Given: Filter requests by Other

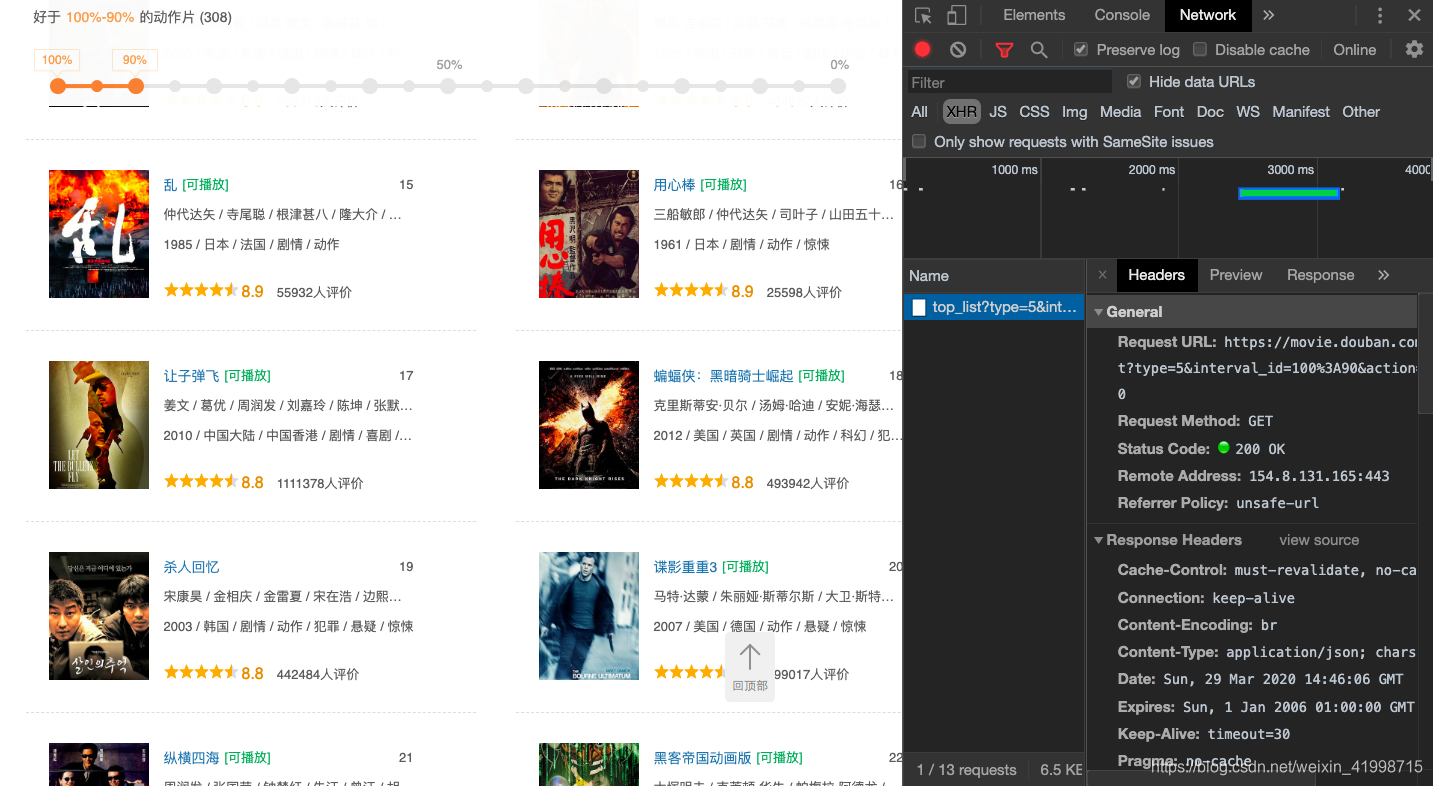Looking at the screenshot, I should [1361, 112].
